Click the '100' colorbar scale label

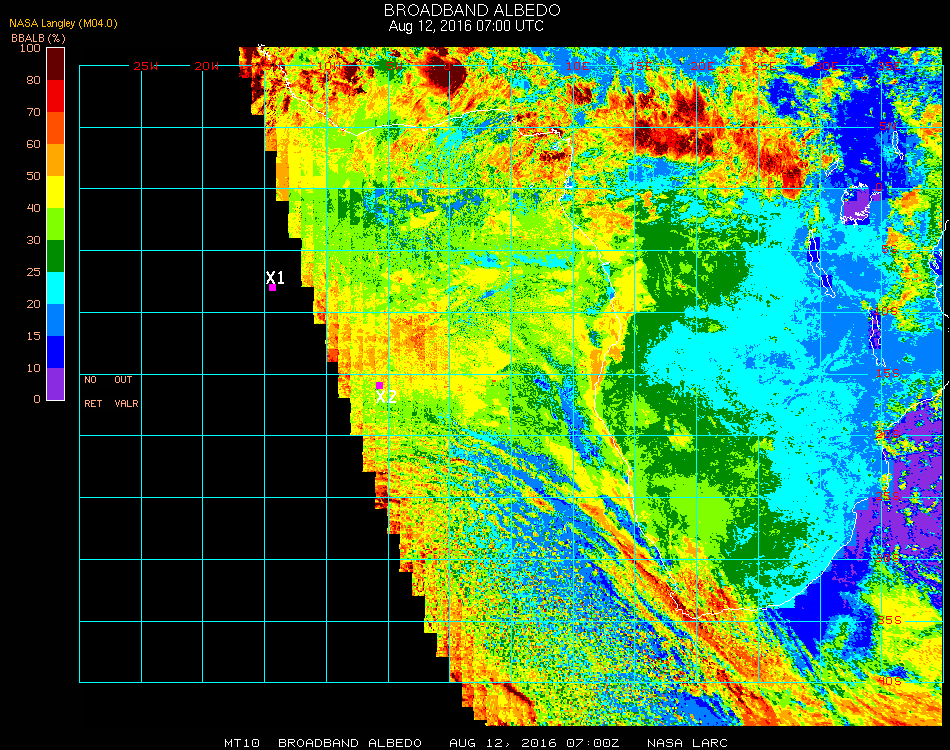point(30,48)
